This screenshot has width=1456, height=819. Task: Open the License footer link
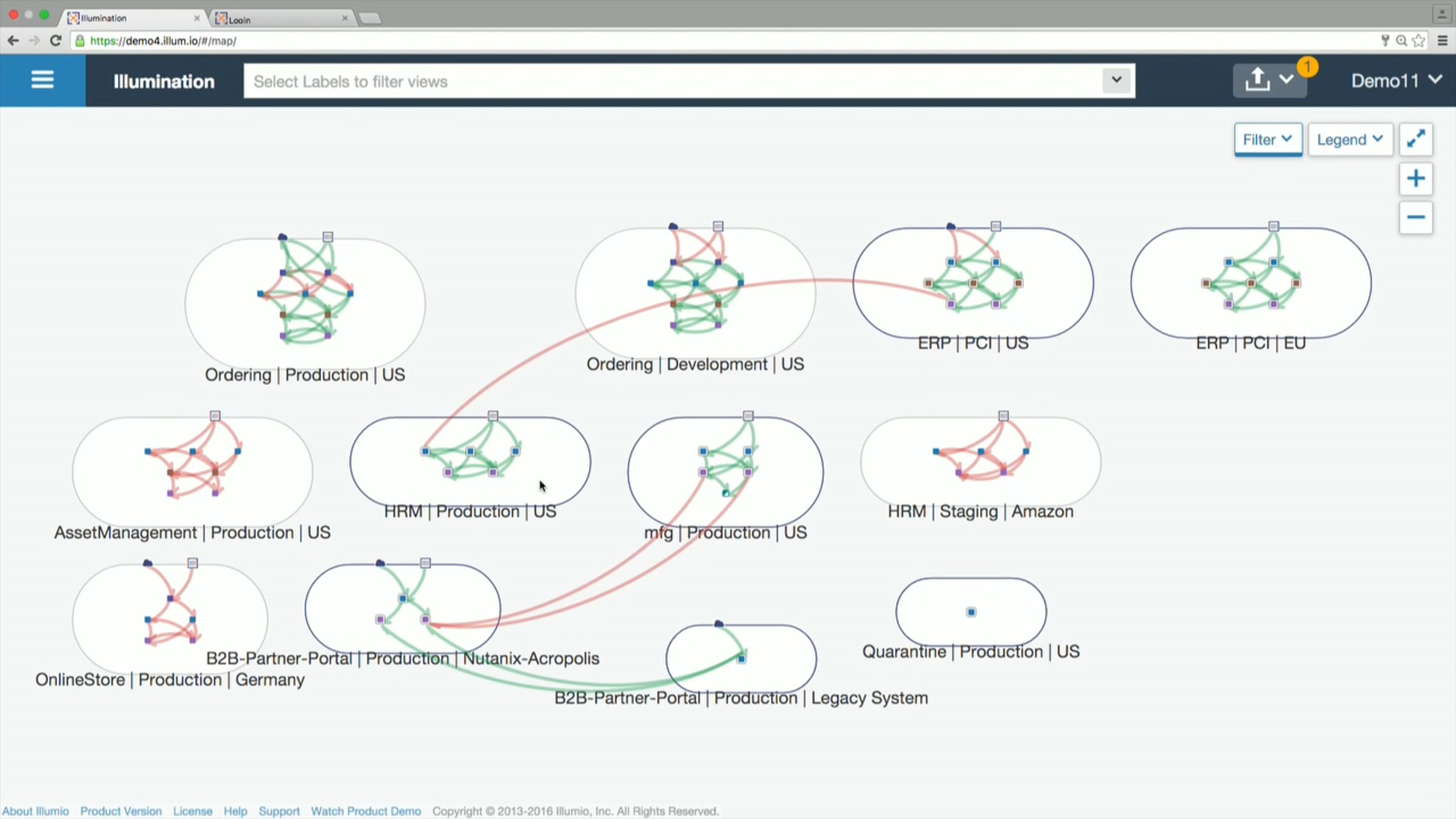pyautogui.click(x=192, y=811)
